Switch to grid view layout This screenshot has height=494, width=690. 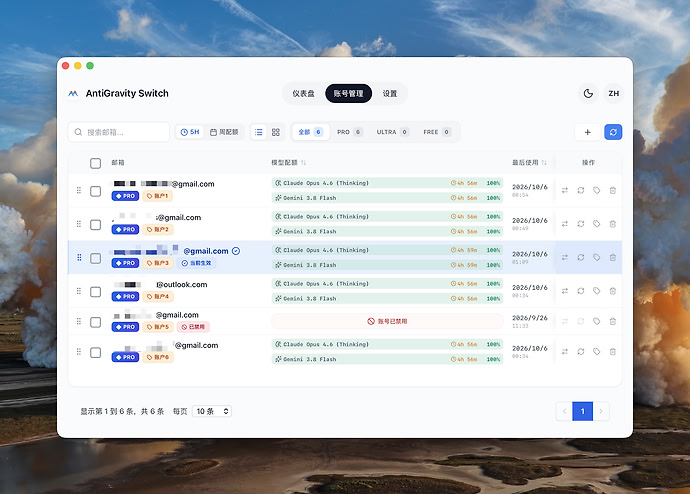(275, 132)
